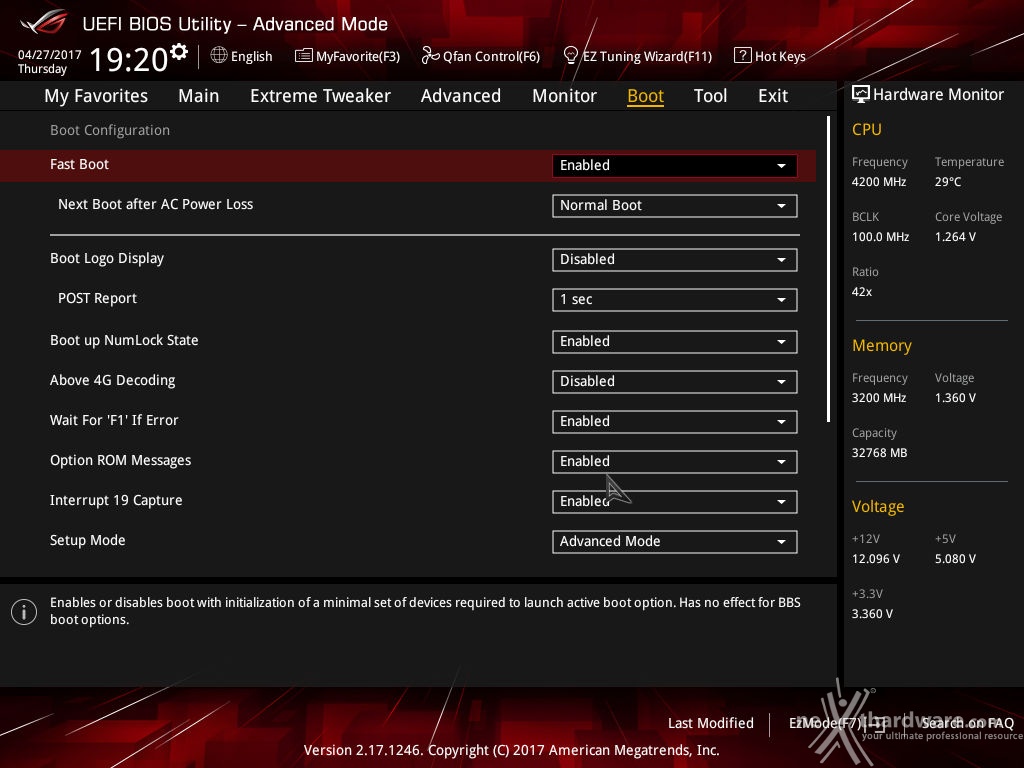The height and width of the screenshot is (768, 1024).
Task: Click the EZ Tuning Wizard lightbulb icon
Action: click(571, 56)
